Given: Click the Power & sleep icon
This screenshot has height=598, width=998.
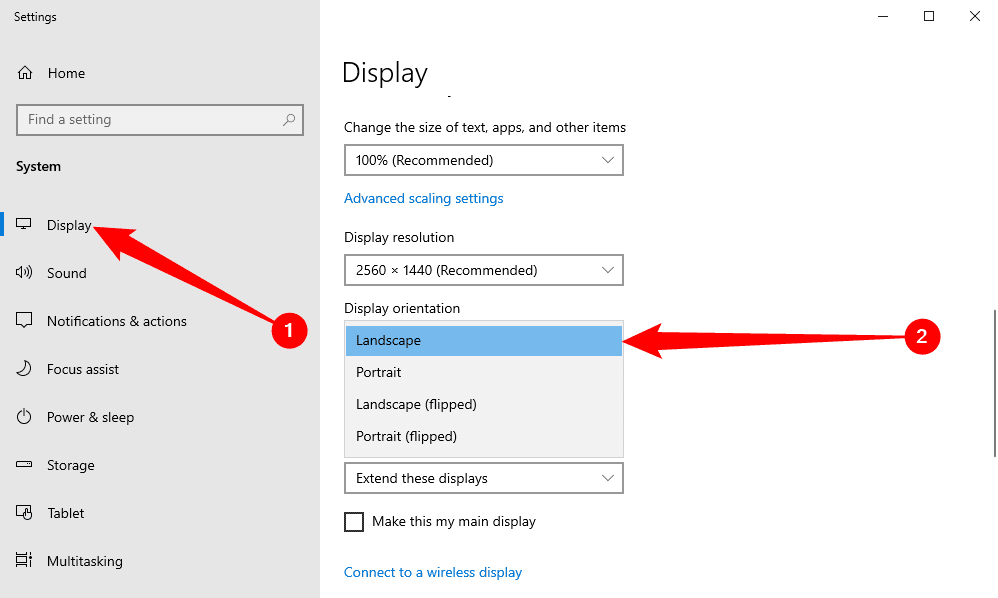Looking at the screenshot, I should pyautogui.click(x=26, y=417).
